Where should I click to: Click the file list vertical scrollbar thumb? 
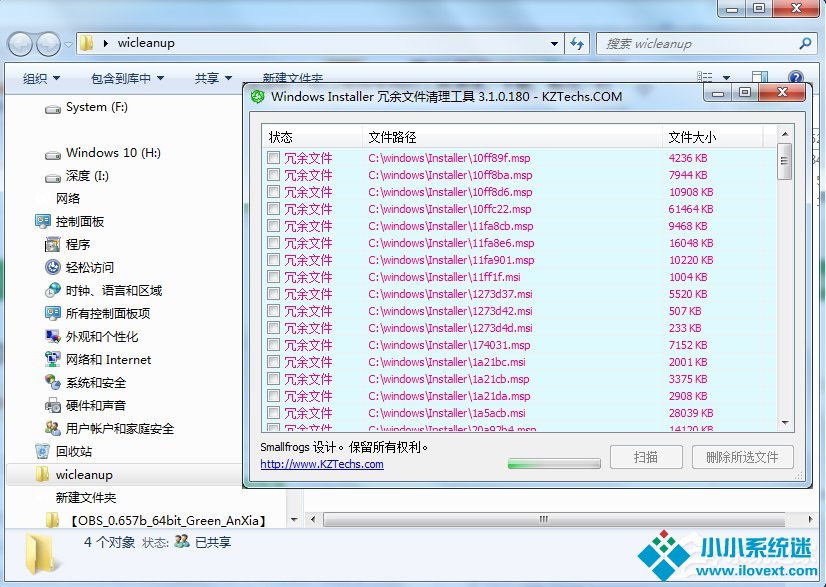[784, 161]
